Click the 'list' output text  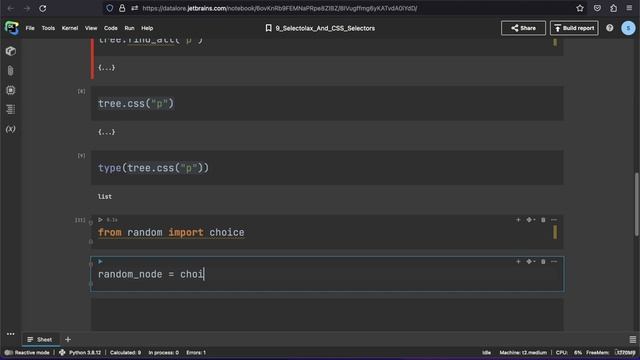(104, 196)
